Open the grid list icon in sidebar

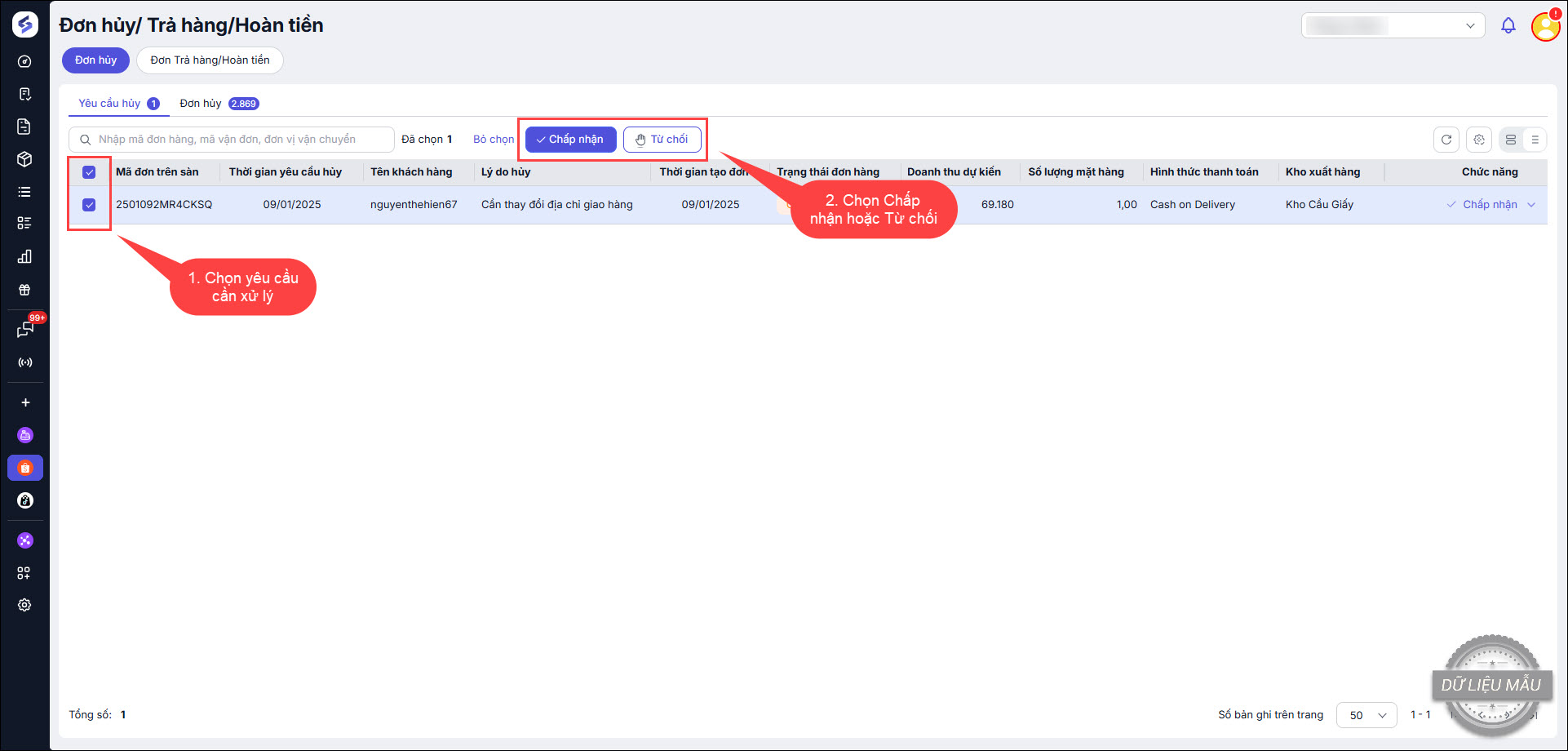(x=24, y=224)
